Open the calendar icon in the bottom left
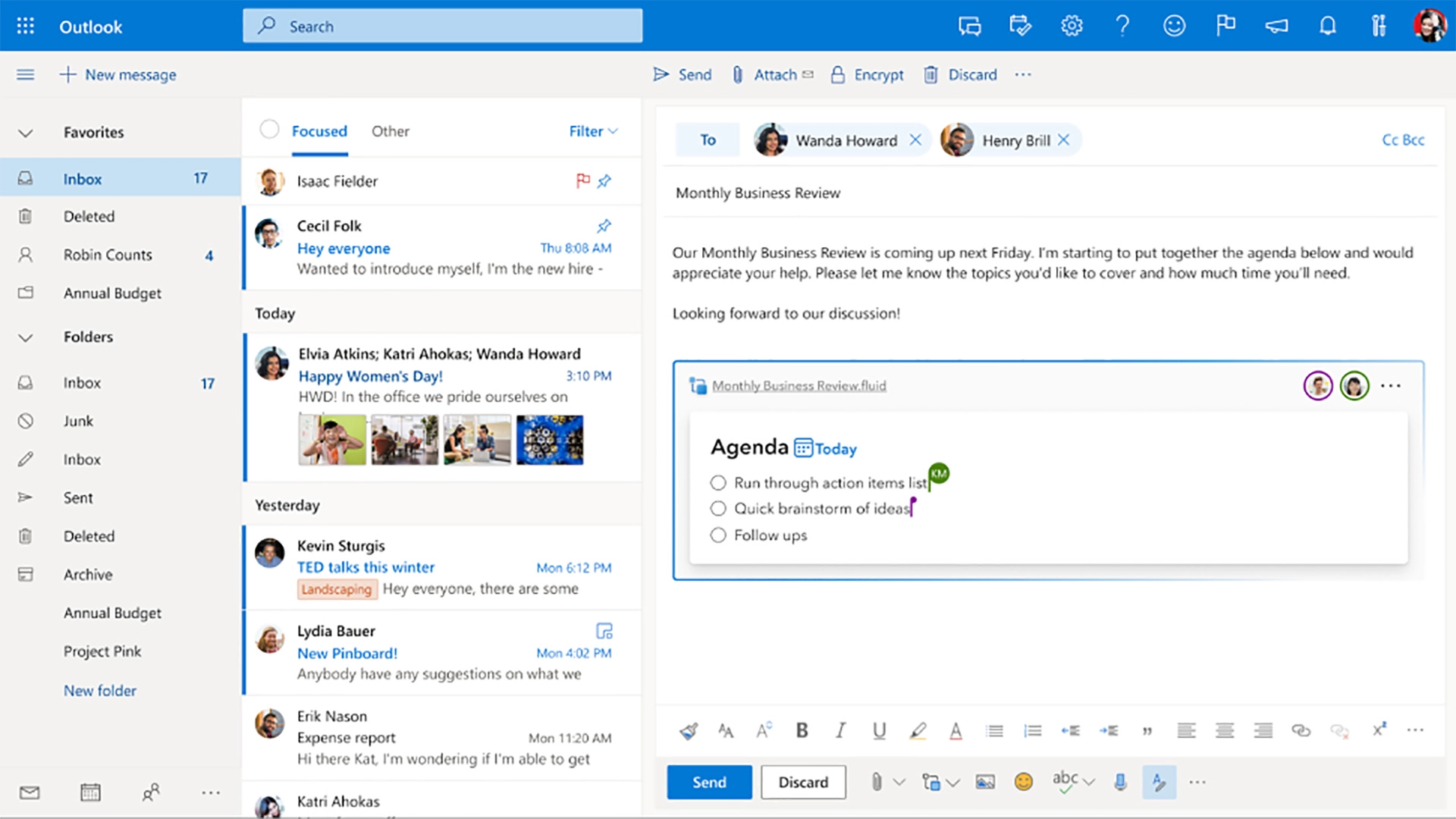 pyautogui.click(x=90, y=792)
